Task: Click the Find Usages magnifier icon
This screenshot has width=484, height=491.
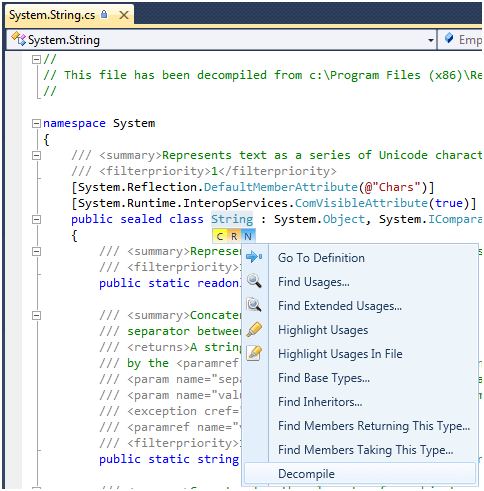Action: coord(254,281)
